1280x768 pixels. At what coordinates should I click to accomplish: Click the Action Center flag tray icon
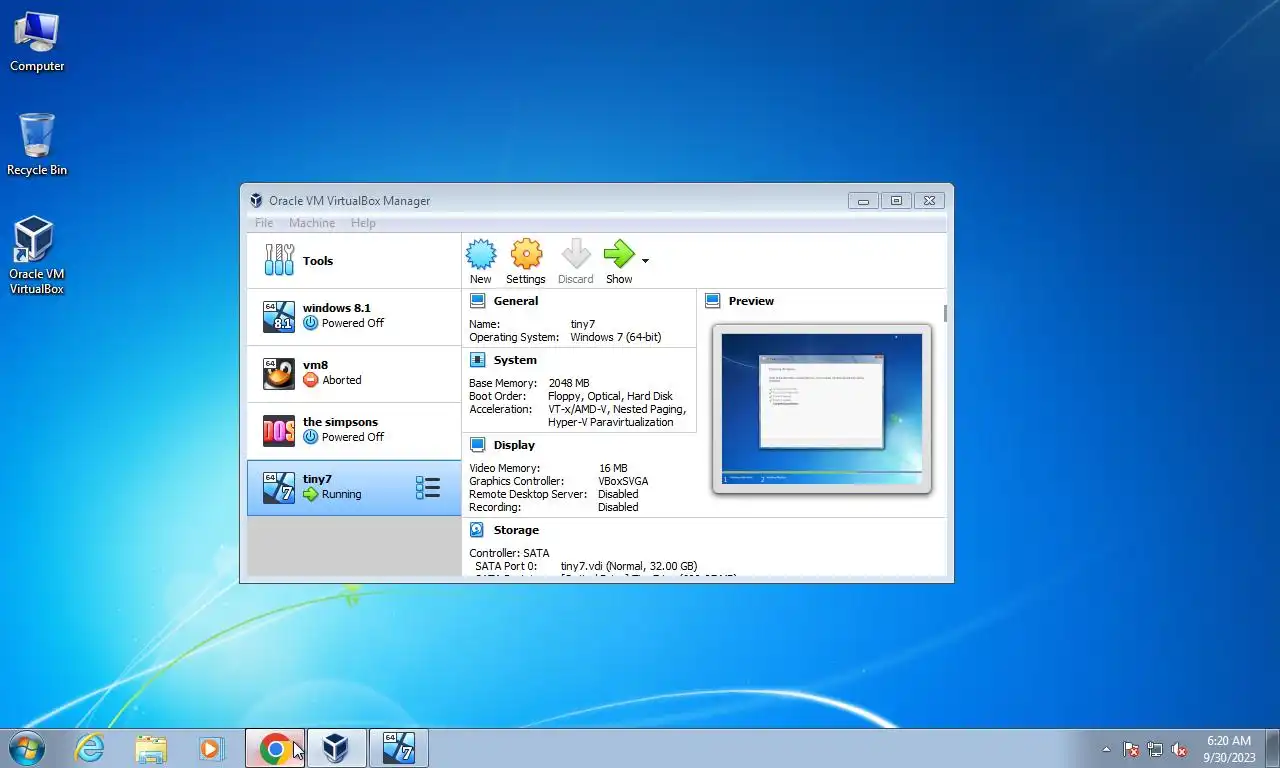(x=1131, y=749)
